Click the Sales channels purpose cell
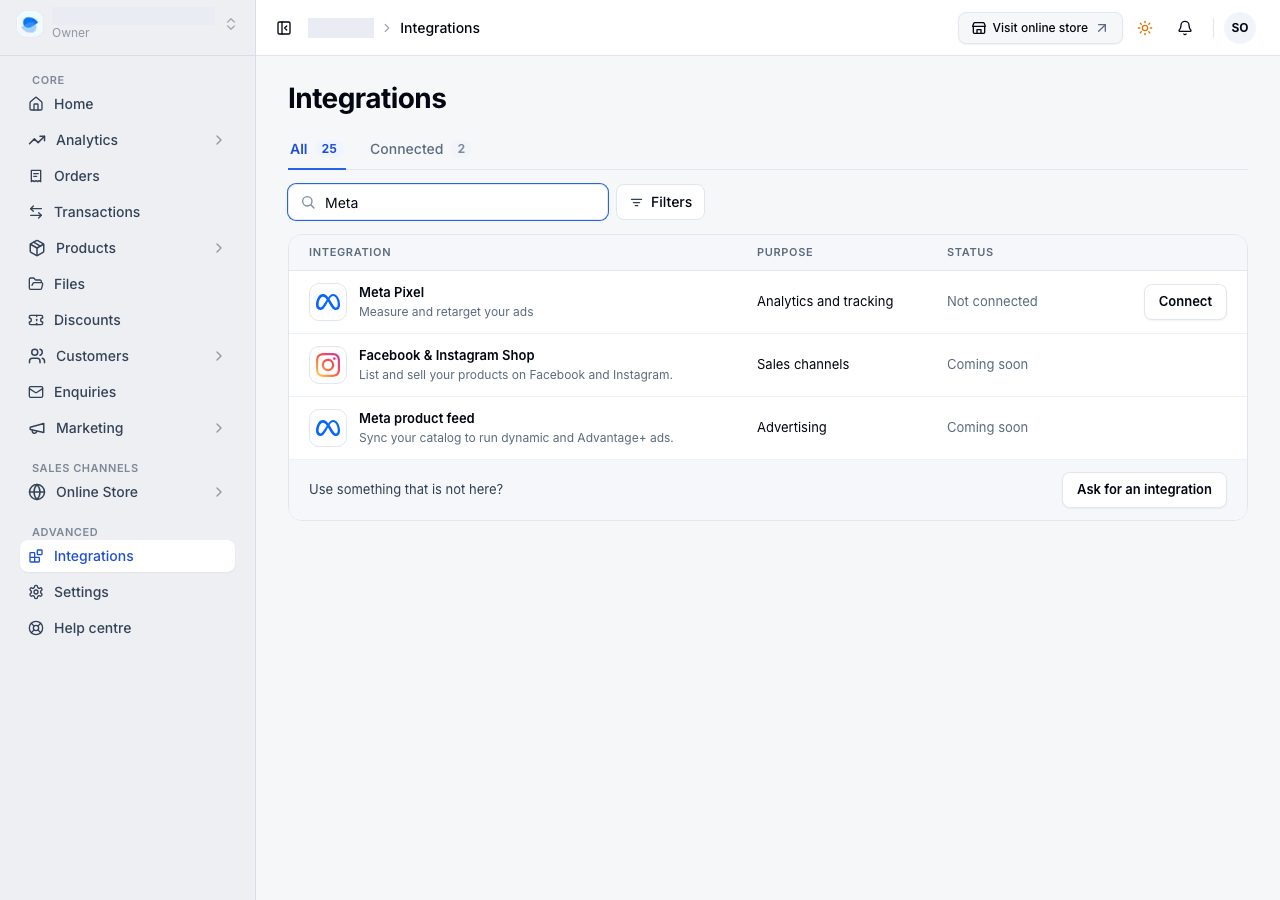Viewport: 1280px width, 900px height. 803,364
